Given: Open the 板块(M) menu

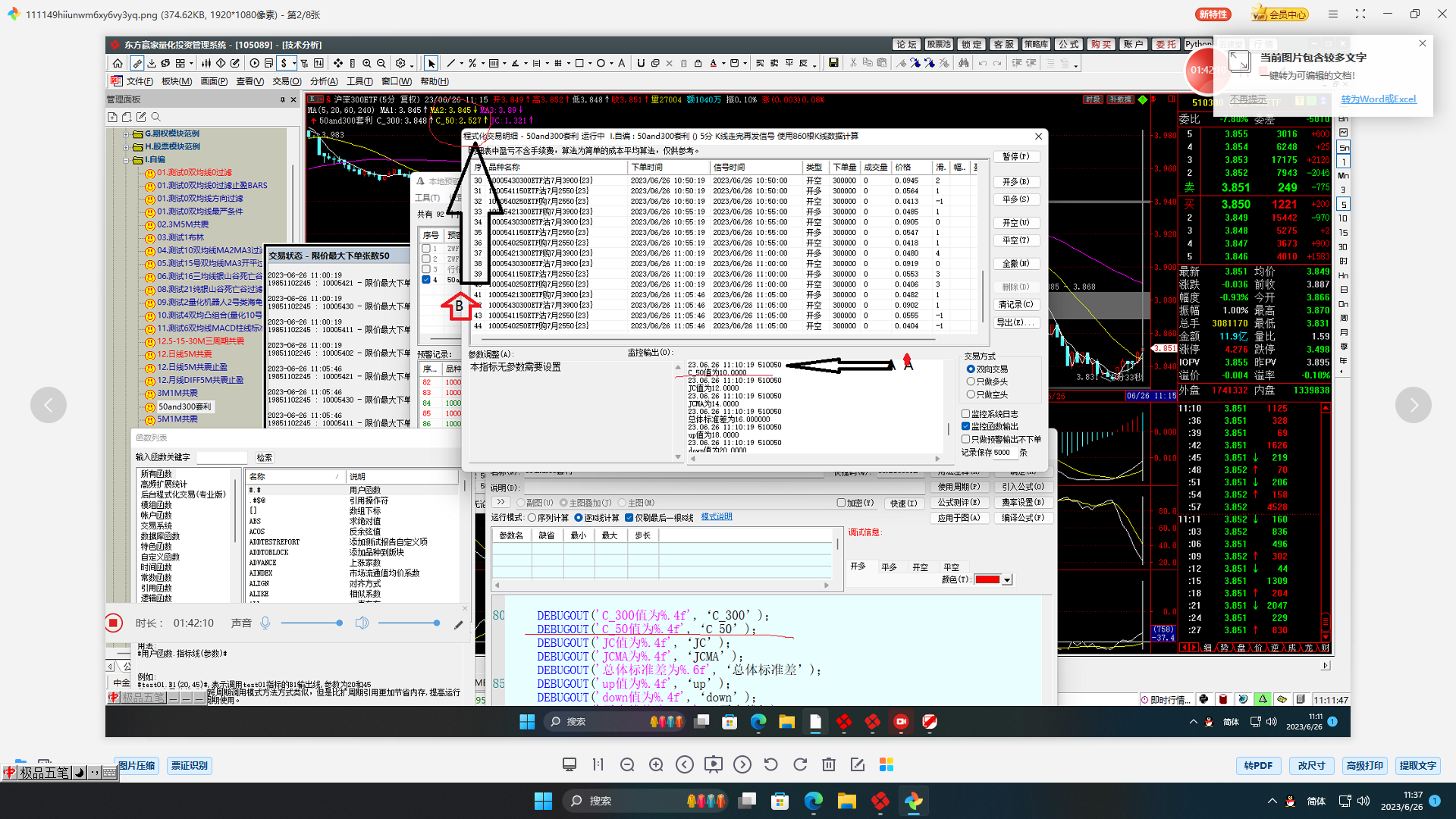Looking at the screenshot, I should (x=177, y=81).
